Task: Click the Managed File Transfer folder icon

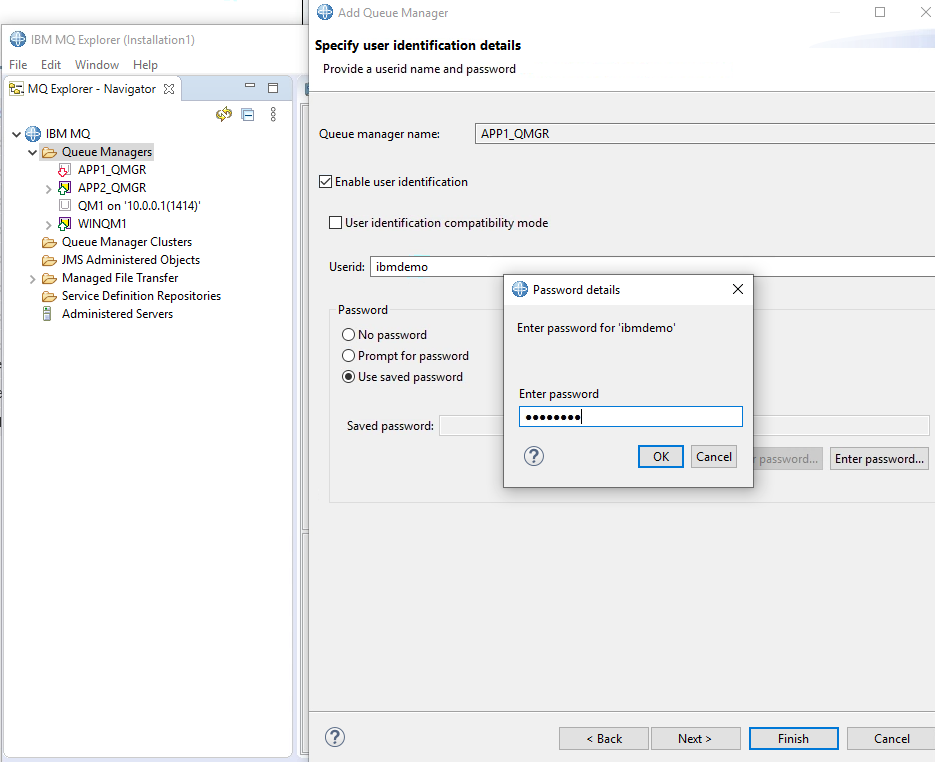Action: click(x=49, y=278)
